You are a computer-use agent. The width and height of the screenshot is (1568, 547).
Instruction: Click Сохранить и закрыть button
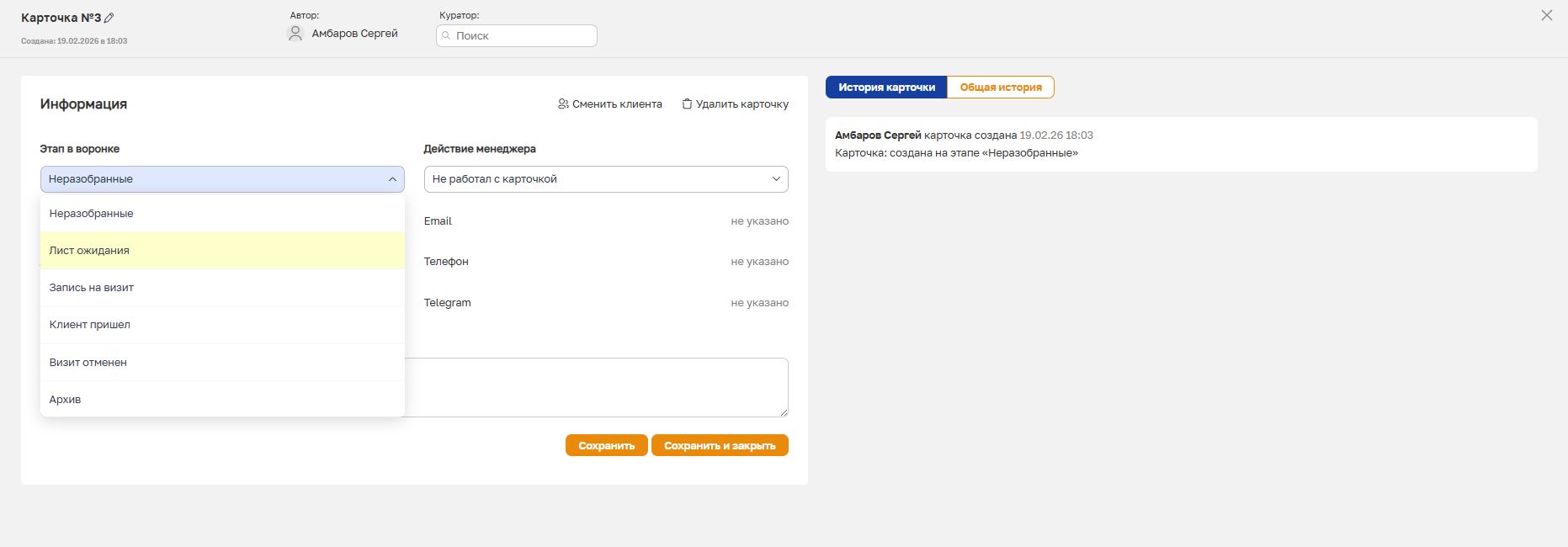tap(720, 446)
